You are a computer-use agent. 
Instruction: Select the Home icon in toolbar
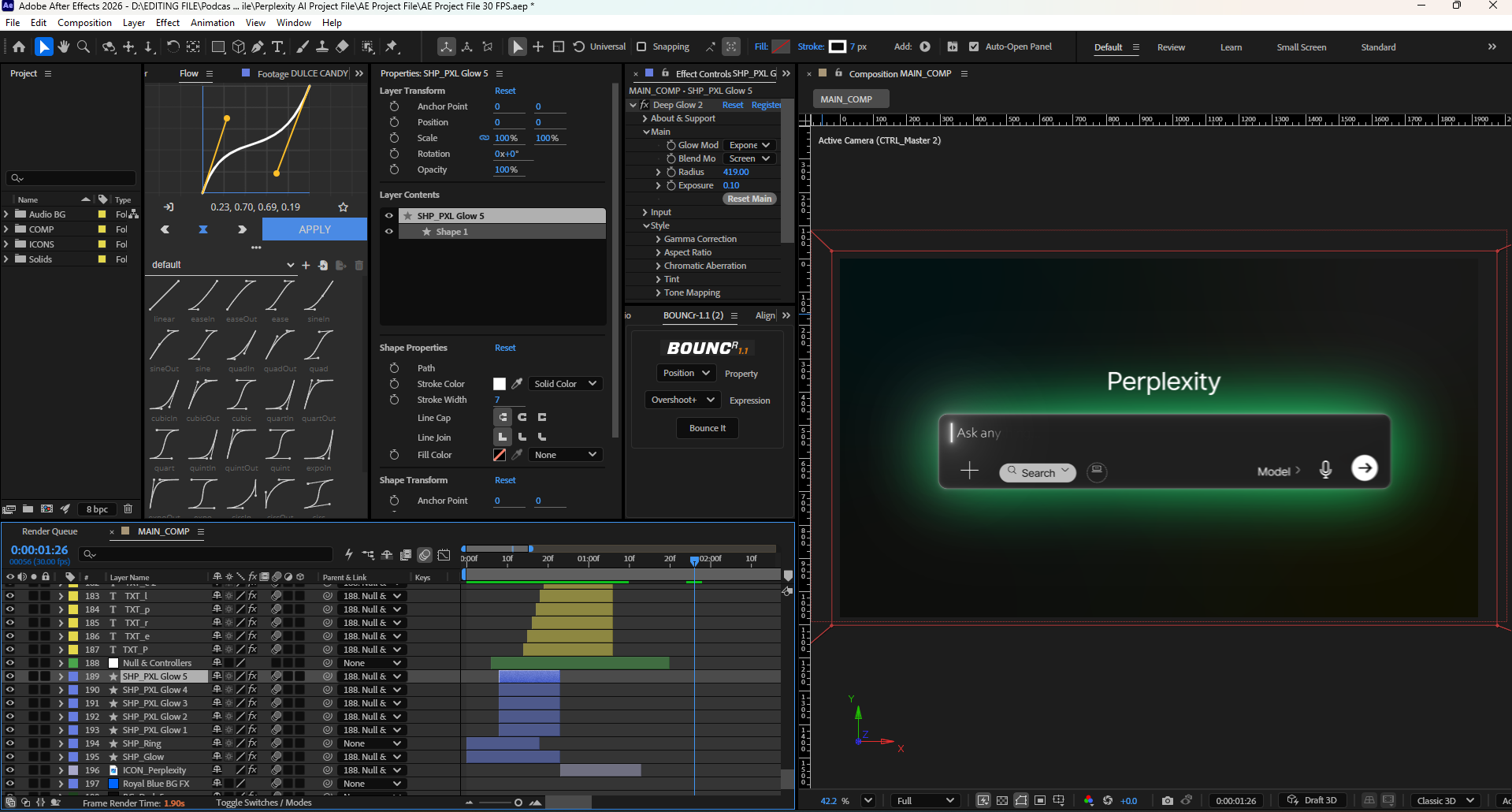pos(19,47)
